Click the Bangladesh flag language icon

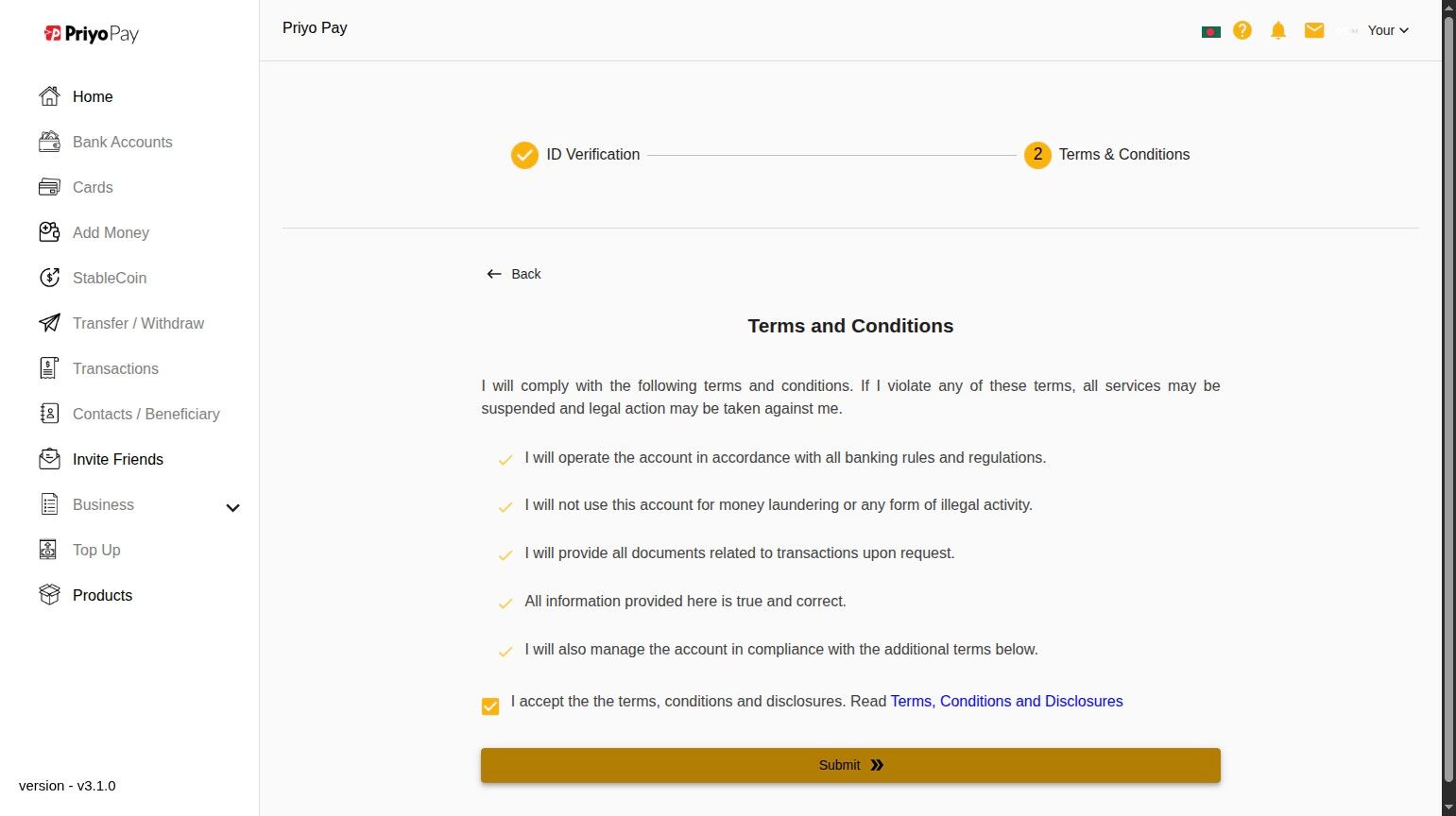1210,31
